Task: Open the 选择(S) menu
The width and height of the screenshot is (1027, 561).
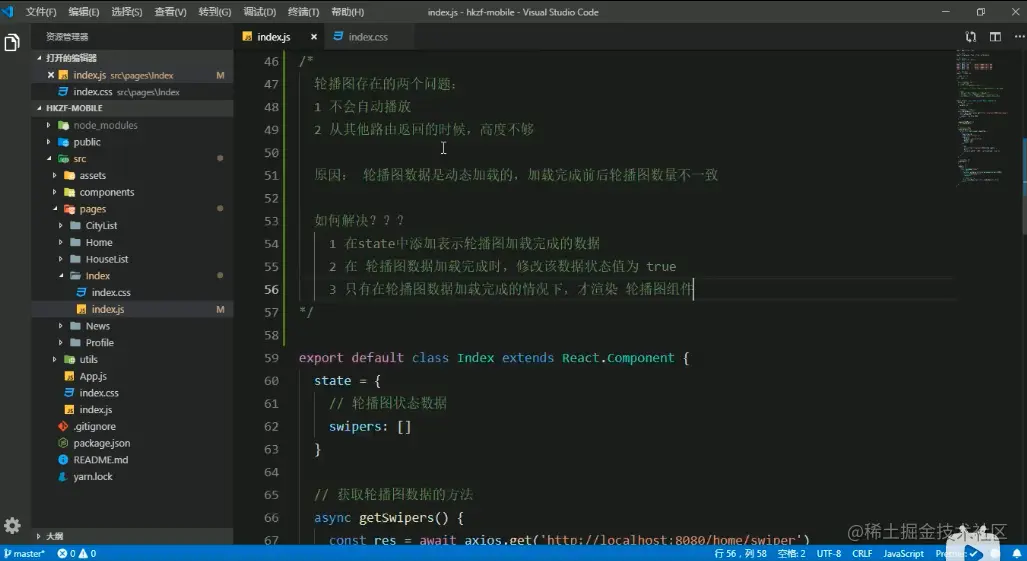Action: coord(126,12)
